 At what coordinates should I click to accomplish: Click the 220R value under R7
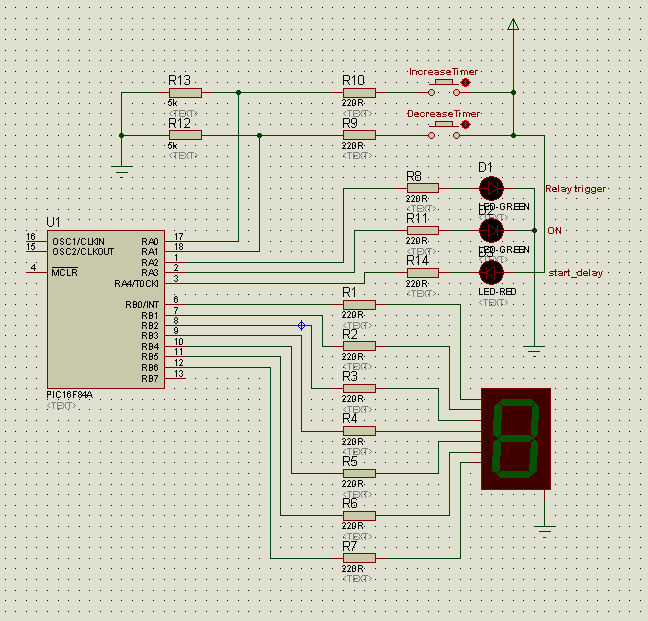[353, 569]
